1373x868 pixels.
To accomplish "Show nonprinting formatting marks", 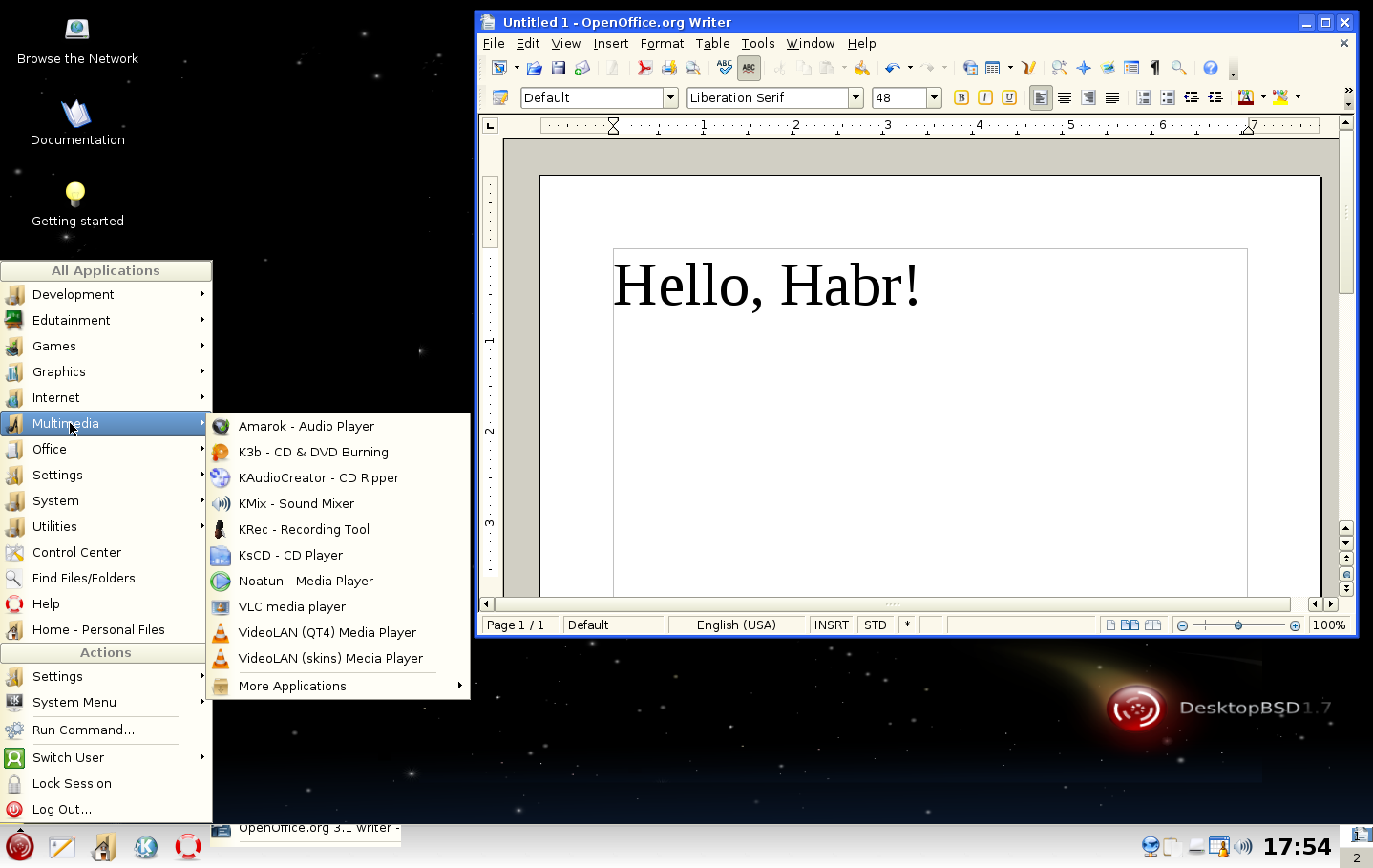I will (x=1153, y=68).
